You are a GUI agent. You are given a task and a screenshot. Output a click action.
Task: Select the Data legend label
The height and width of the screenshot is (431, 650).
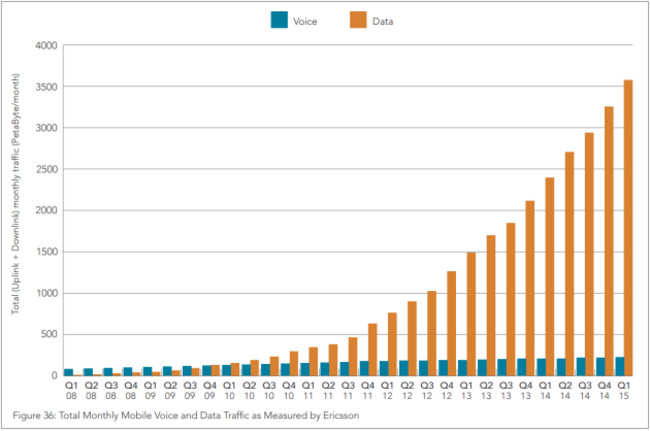pyautogui.click(x=383, y=22)
